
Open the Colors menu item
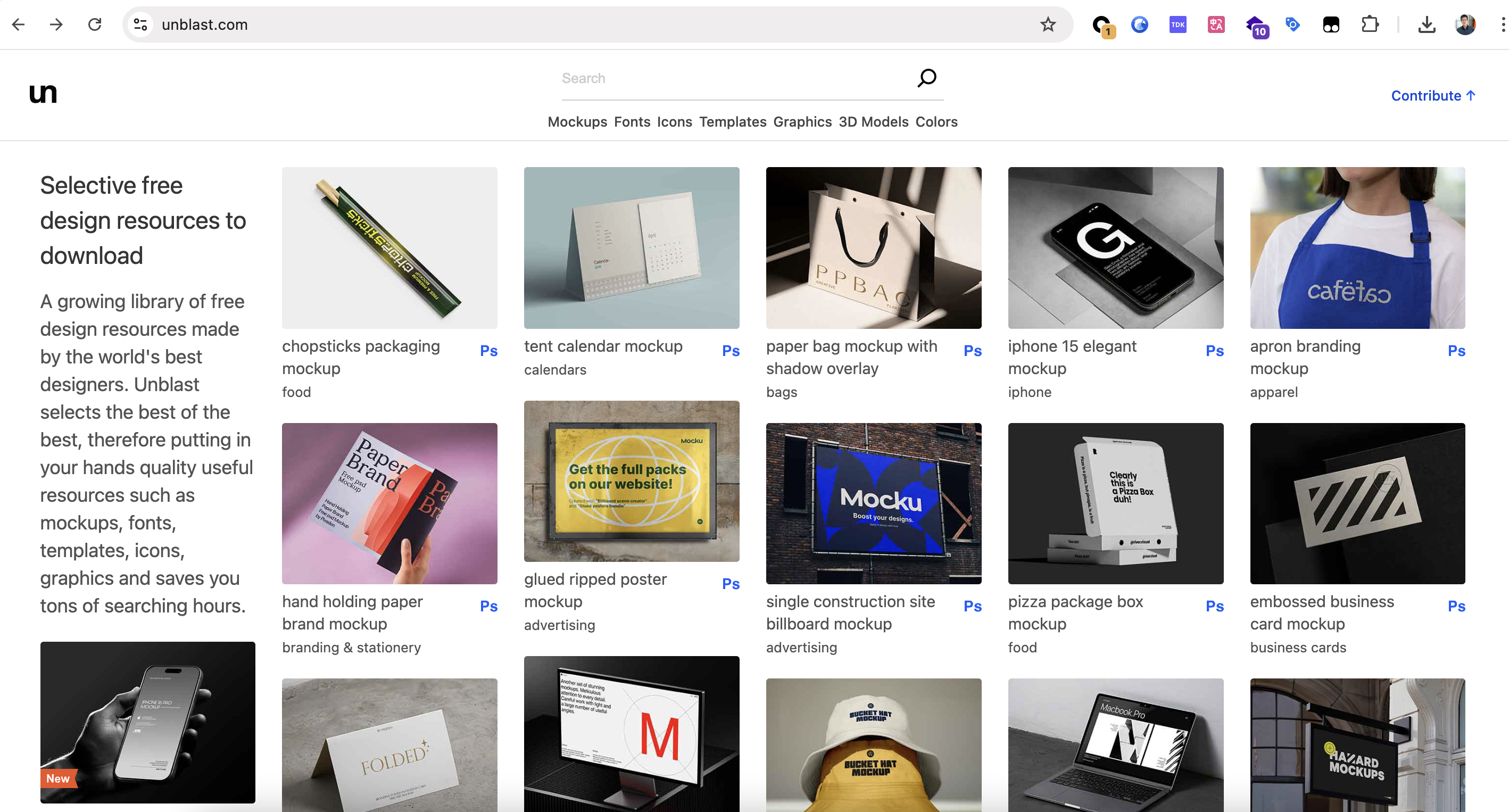(936, 122)
